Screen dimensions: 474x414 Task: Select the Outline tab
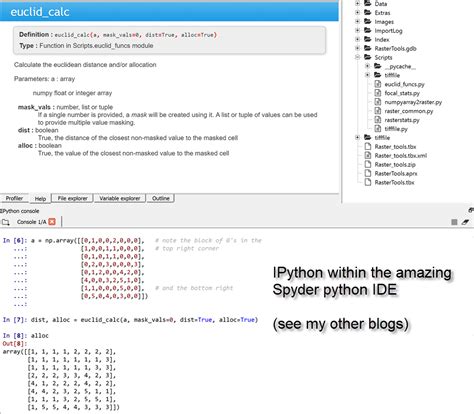[x=161, y=198]
